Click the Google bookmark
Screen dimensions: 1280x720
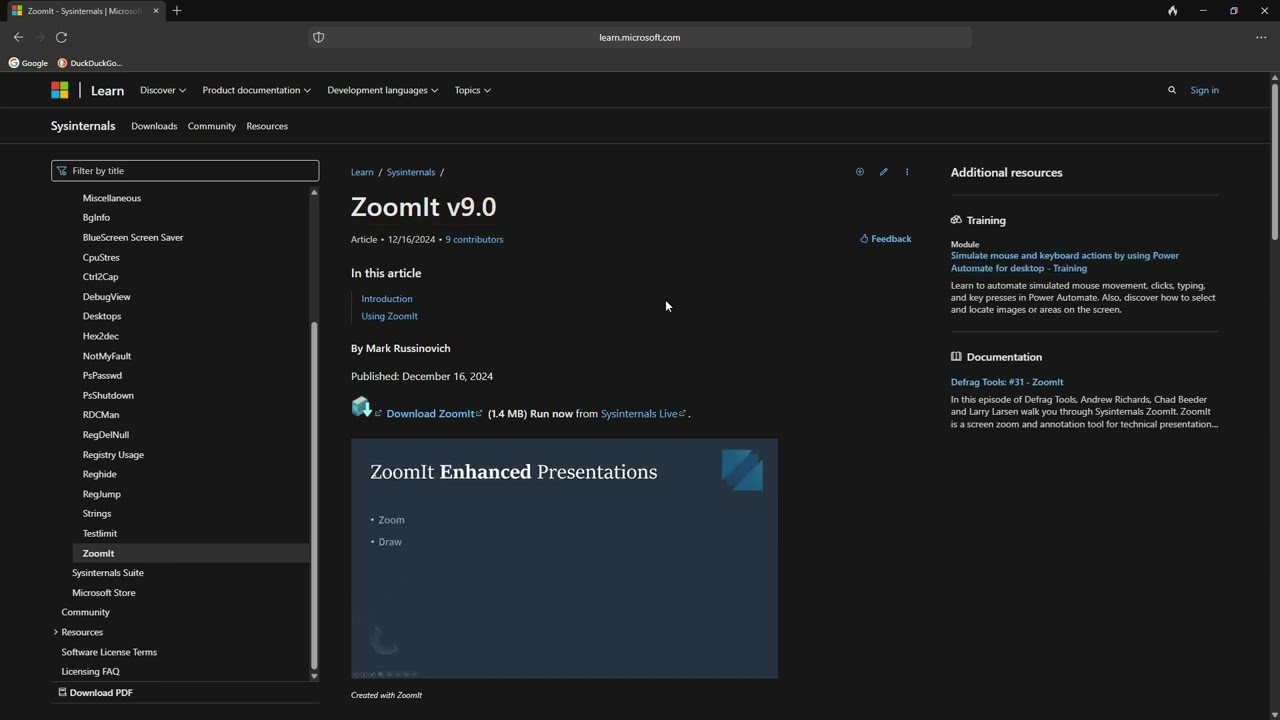point(28,63)
